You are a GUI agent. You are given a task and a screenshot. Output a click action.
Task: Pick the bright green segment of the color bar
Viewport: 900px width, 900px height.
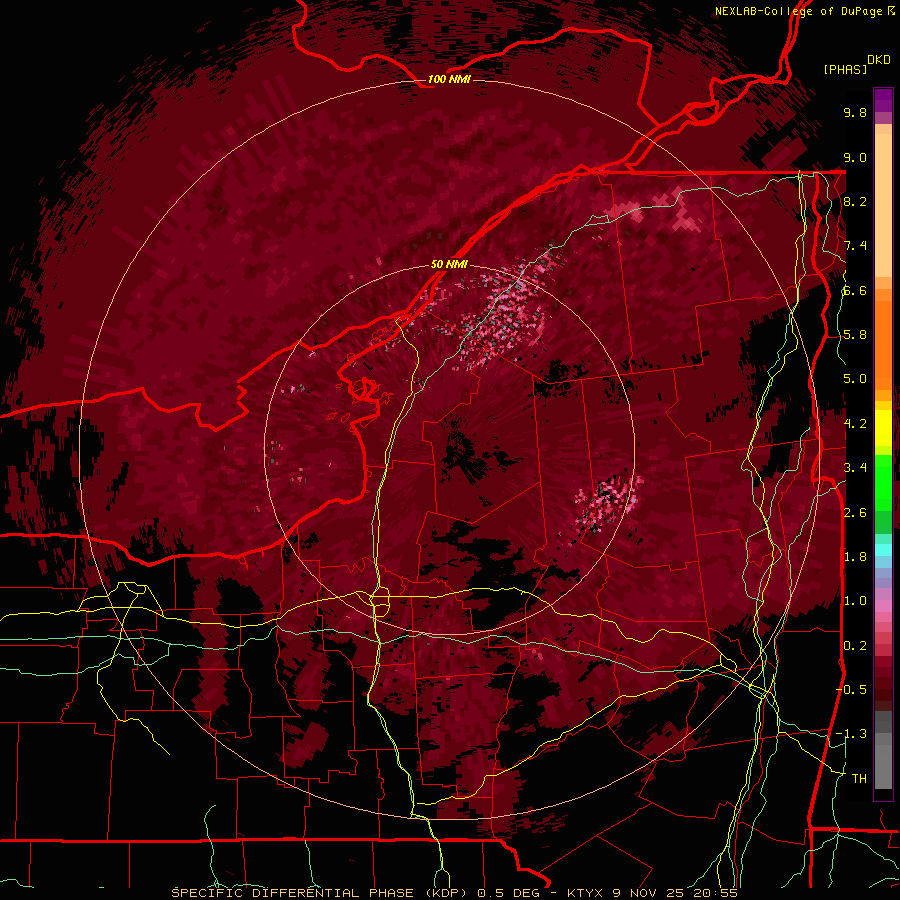click(883, 482)
